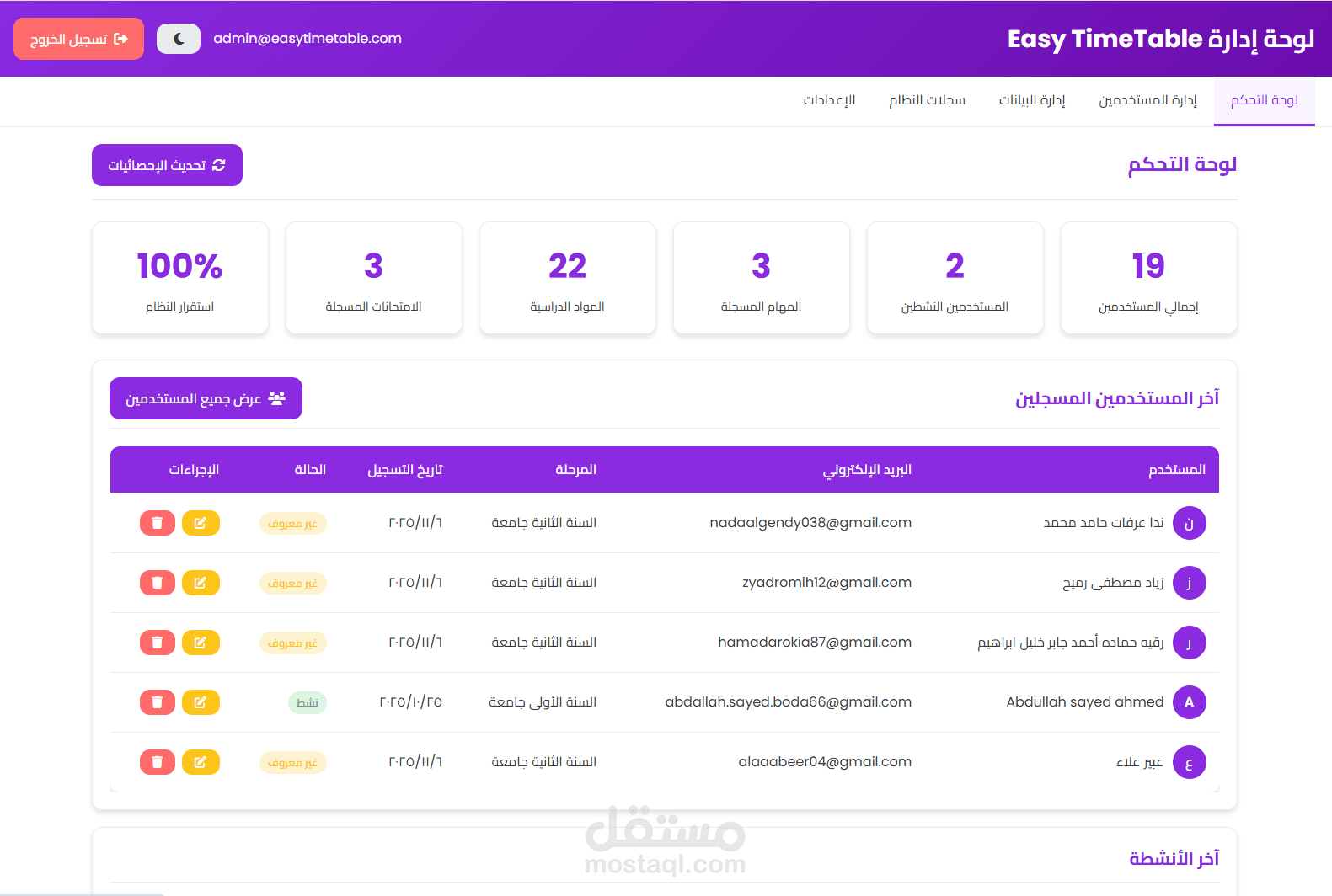Edit user hamadarokia87@gmail.com with pencil icon

click(201, 643)
